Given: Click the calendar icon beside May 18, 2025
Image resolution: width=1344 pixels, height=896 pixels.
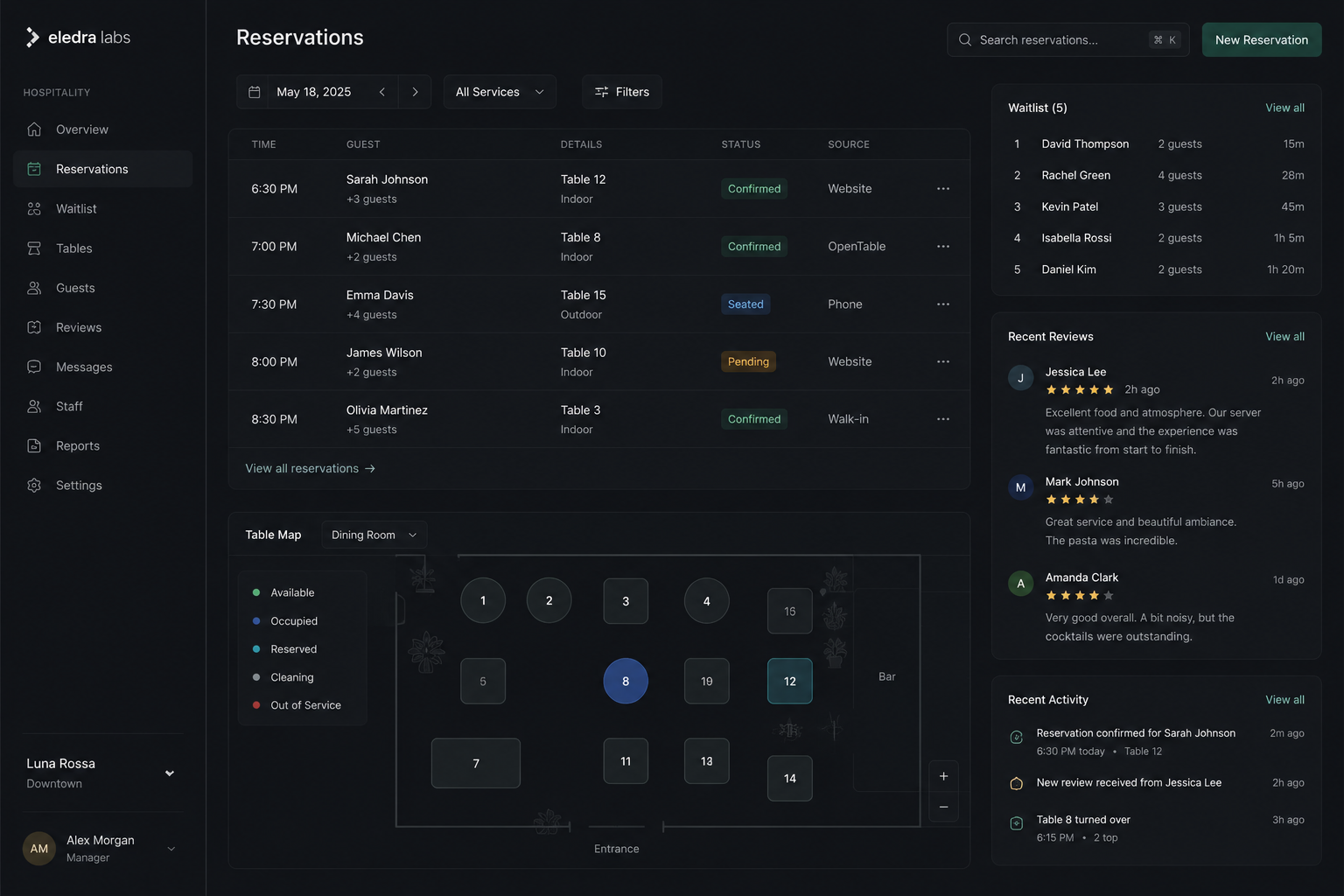Looking at the screenshot, I should pos(255,92).
